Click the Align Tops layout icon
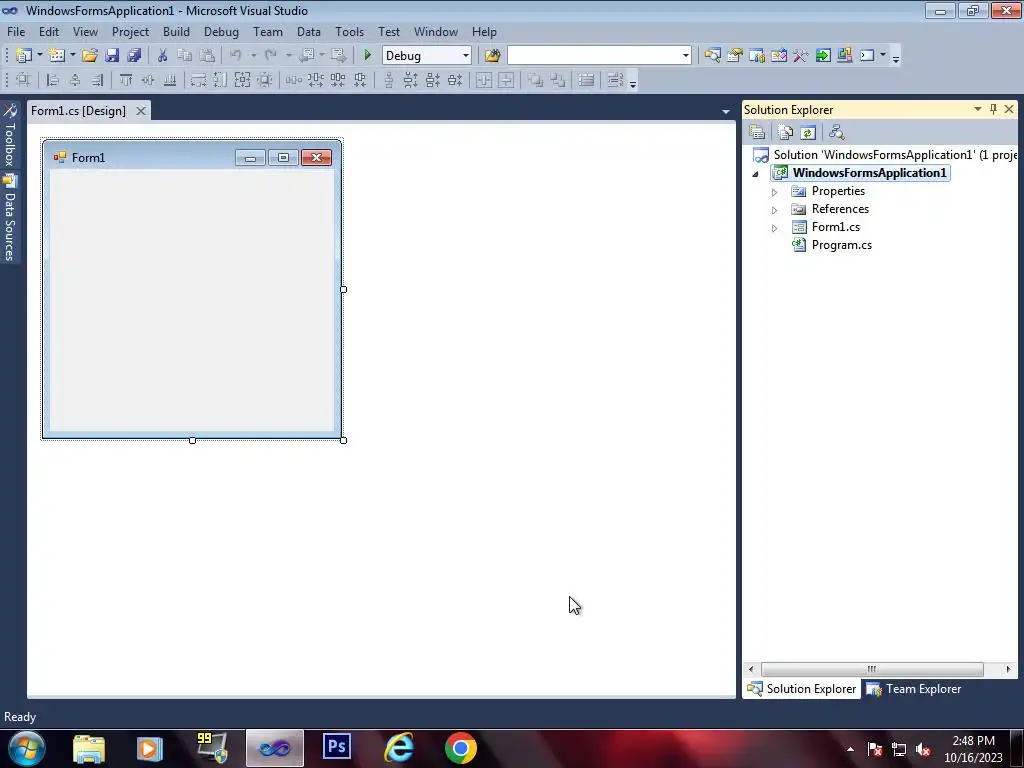Viewport: 1024px width, 768px height. coord(126,80)
